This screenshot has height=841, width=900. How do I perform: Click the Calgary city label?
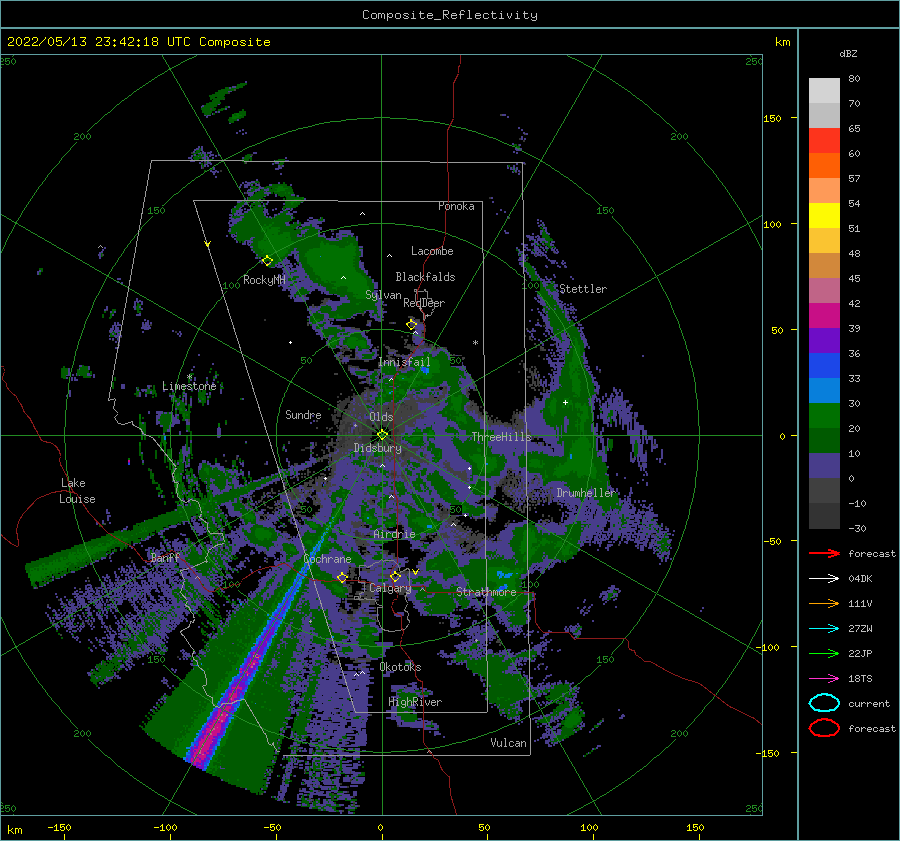point(390,588)
